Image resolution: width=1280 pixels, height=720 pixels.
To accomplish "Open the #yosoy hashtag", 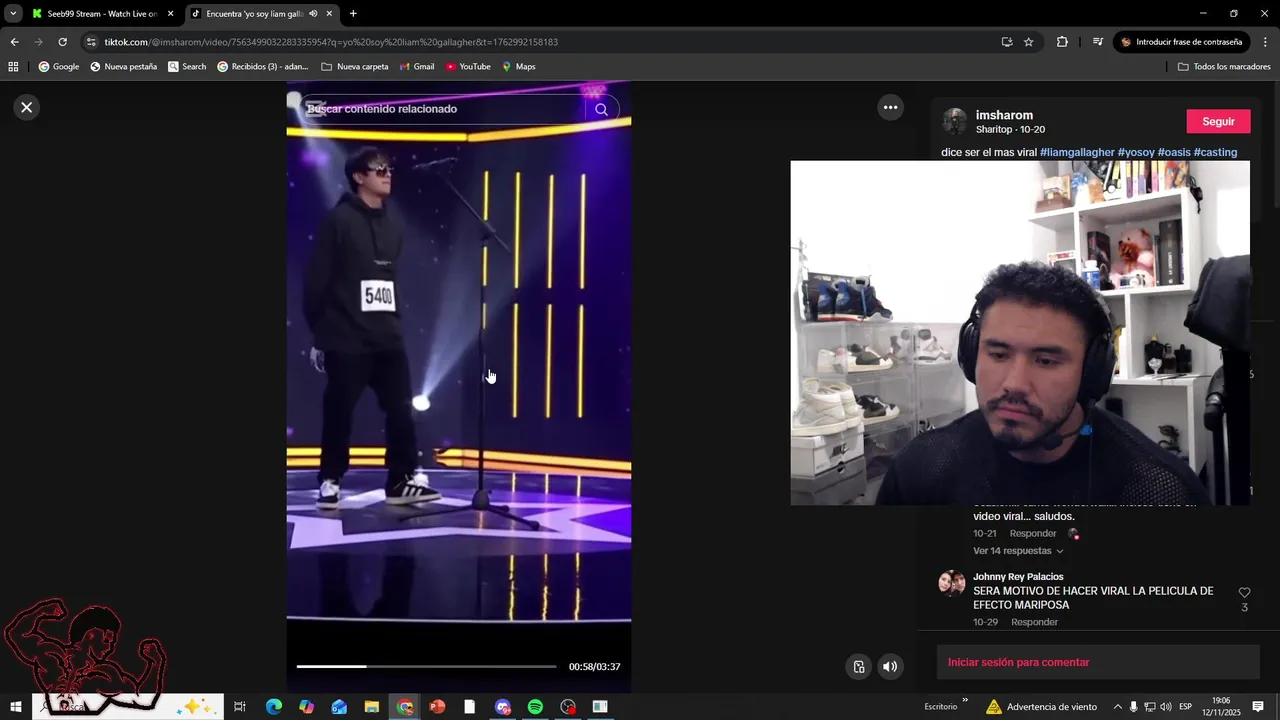I will [x=1136, y=152].
